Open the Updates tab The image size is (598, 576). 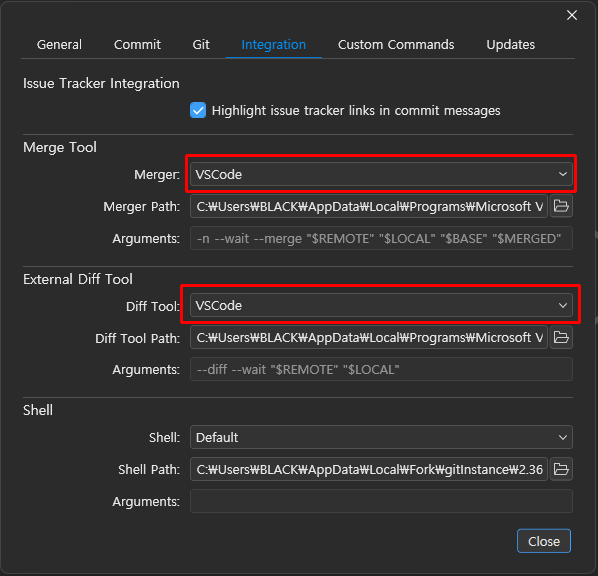coord(510,45)
